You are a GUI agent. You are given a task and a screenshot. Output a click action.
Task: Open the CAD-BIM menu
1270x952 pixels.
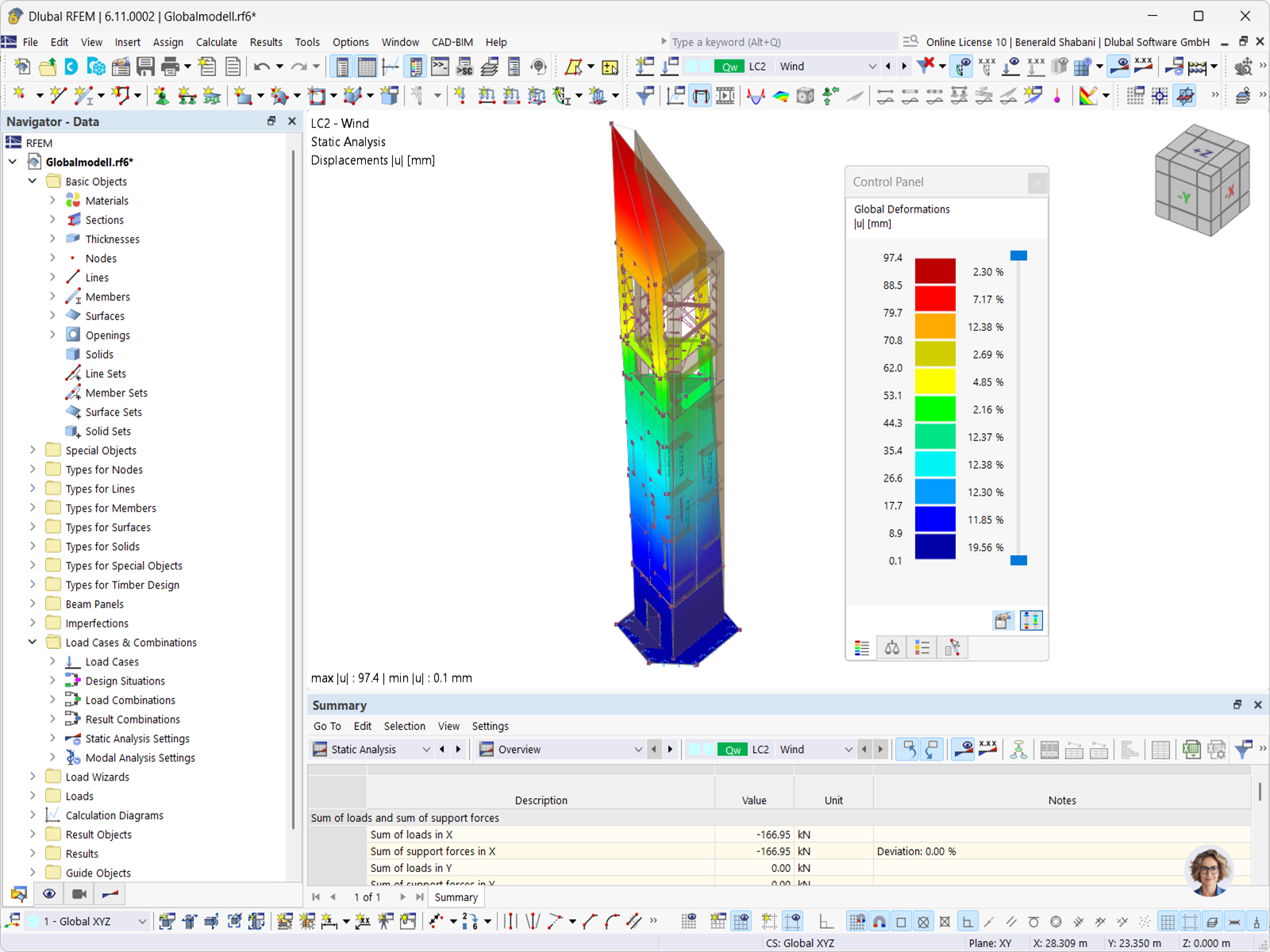(x=452, y=42)
